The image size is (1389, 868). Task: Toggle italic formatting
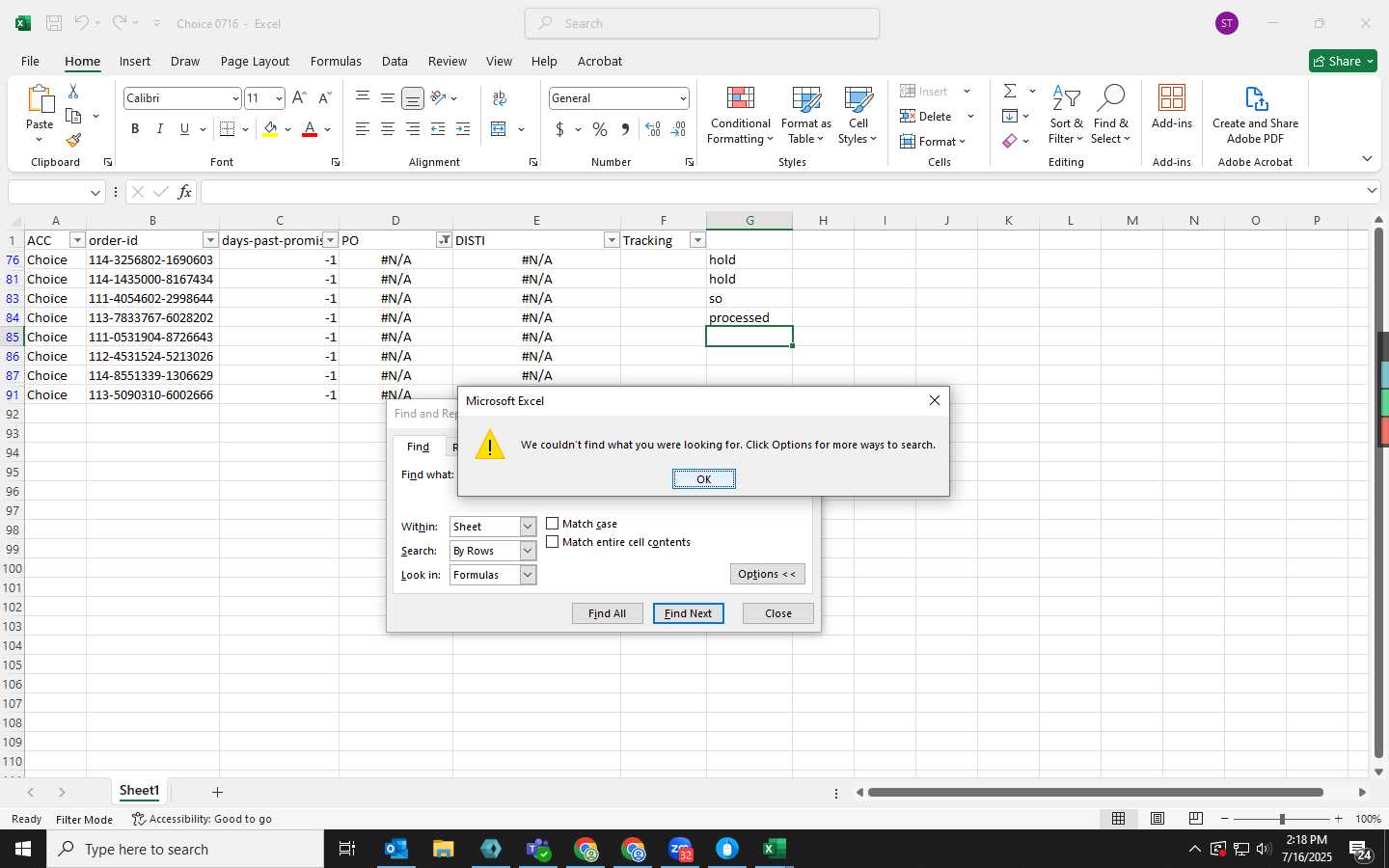point(159,129)
